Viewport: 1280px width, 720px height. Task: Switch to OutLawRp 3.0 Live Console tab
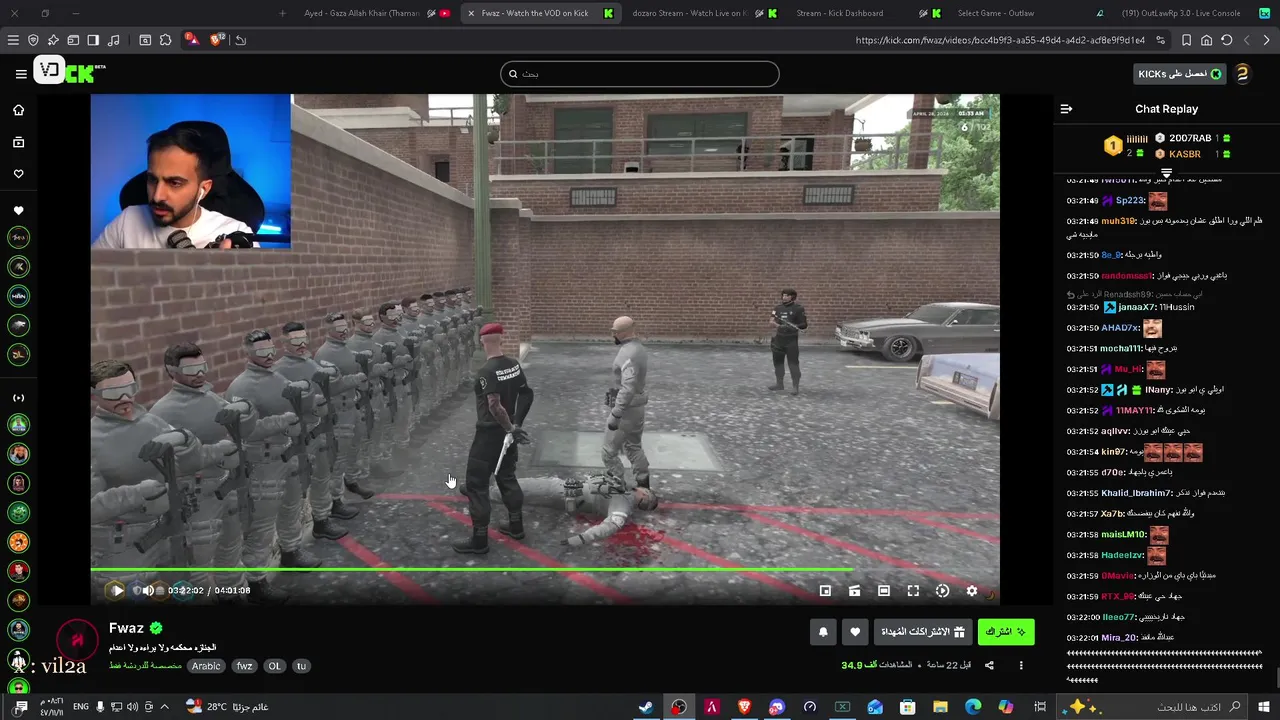(x=1180, y=13)
